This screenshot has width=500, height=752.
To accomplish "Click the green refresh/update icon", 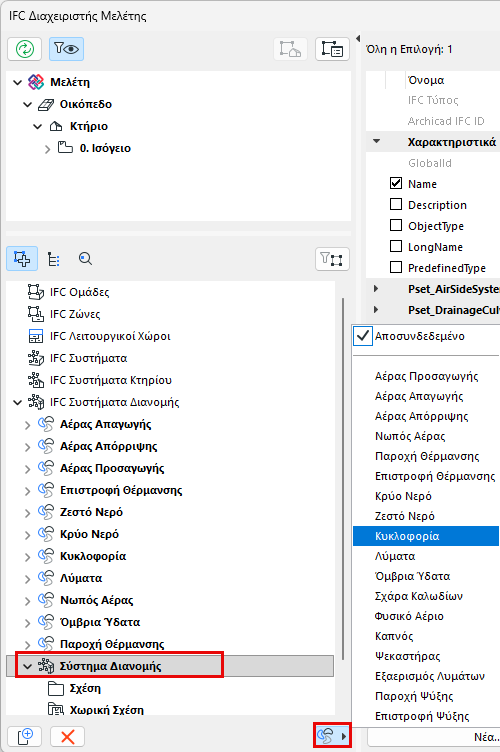I will [24, 49].
